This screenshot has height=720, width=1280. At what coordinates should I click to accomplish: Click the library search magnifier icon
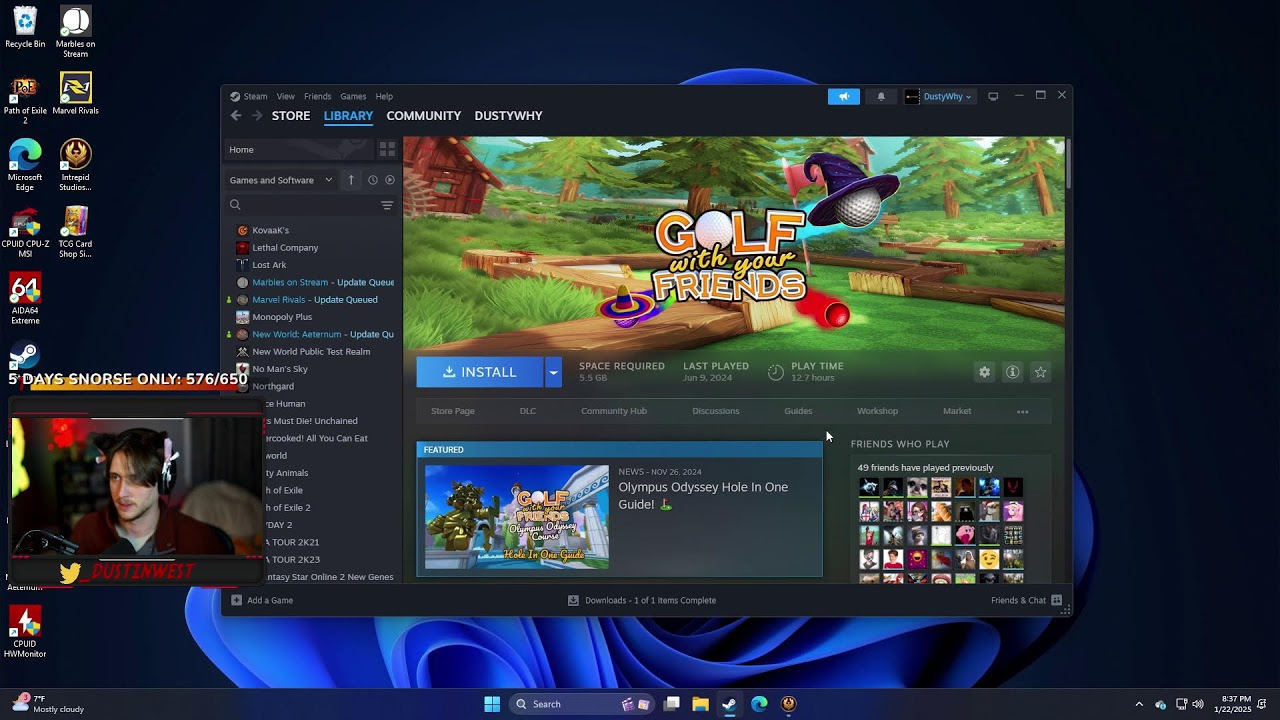coord(235,205)
